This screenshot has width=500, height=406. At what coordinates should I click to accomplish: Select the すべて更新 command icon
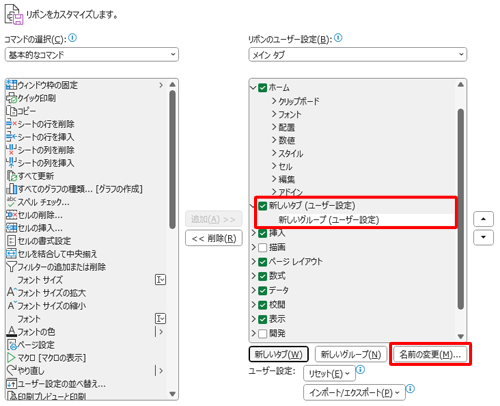point(11,176)
